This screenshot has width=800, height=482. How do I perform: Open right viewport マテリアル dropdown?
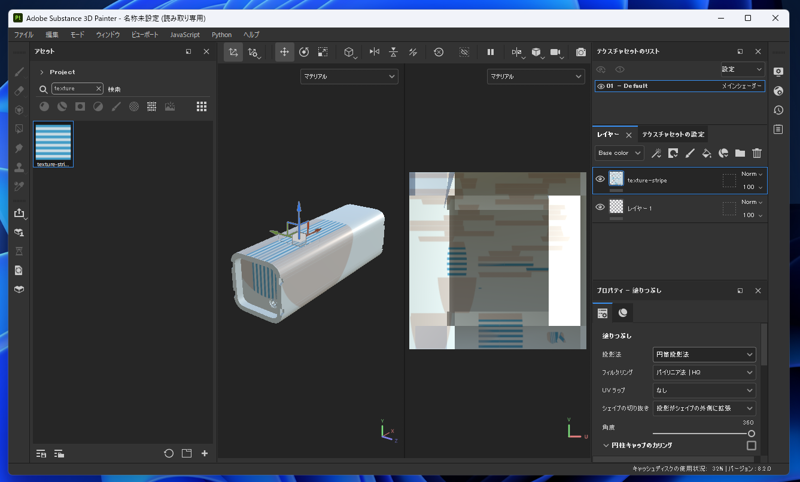[535, 77]
